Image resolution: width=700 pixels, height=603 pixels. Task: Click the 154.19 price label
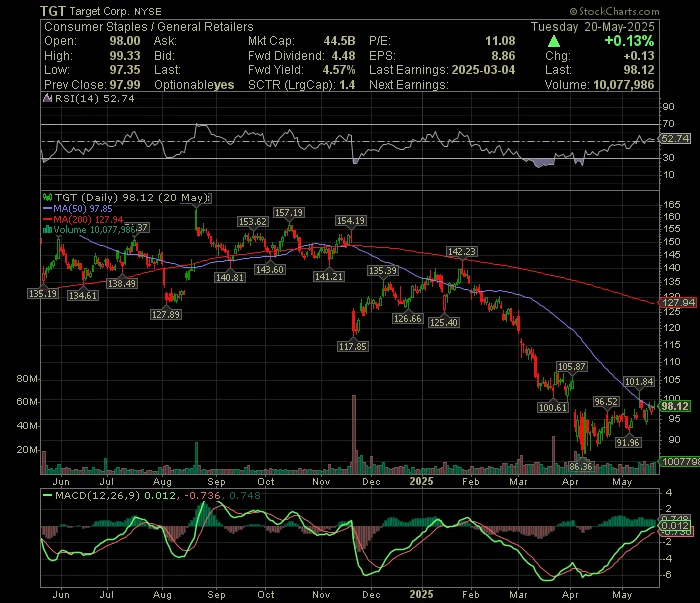click(x=351, y=221)
